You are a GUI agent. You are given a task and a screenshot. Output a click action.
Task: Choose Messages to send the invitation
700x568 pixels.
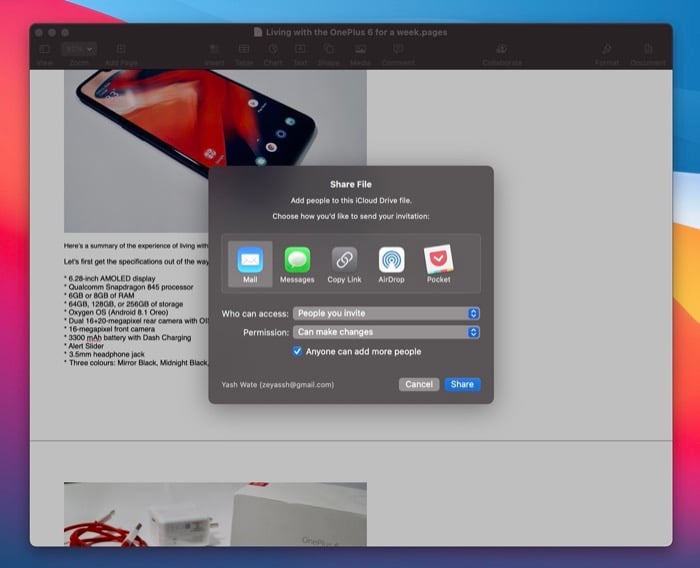(297, 264)
